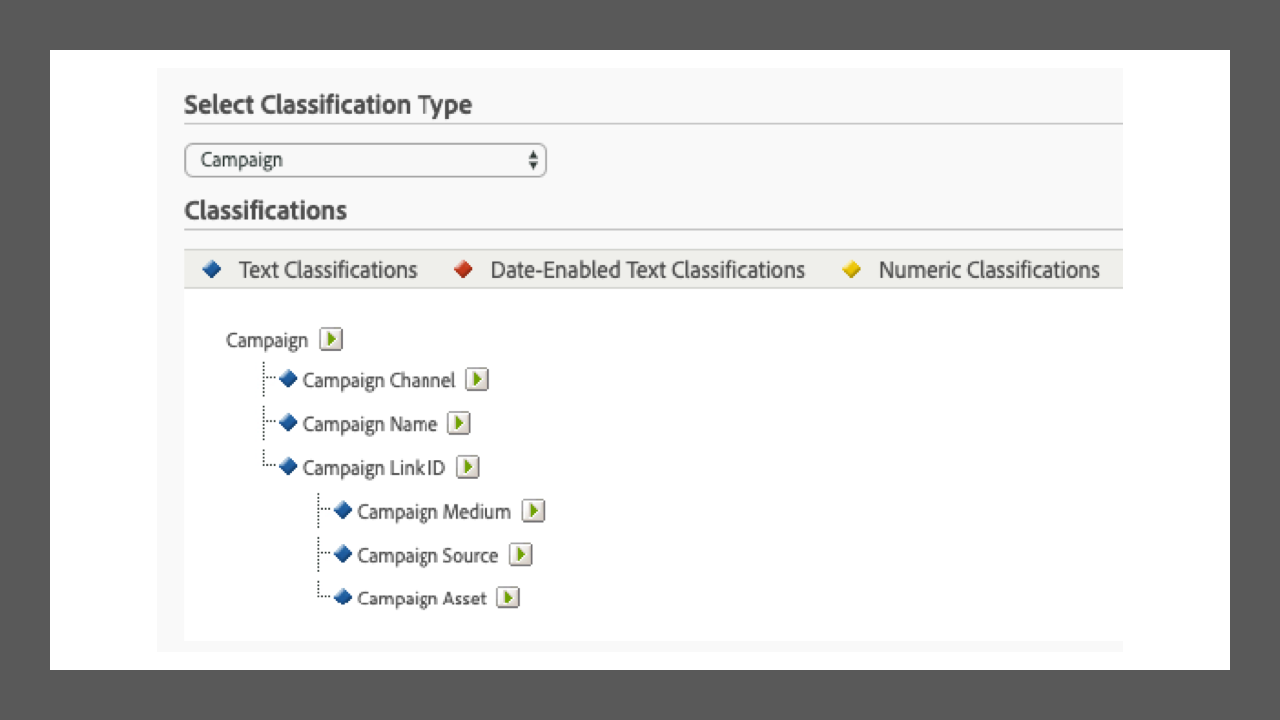This screenshot has height=720, width=1280.
Task: Expand the Campaign Link ID tree node
Action: 375,467
